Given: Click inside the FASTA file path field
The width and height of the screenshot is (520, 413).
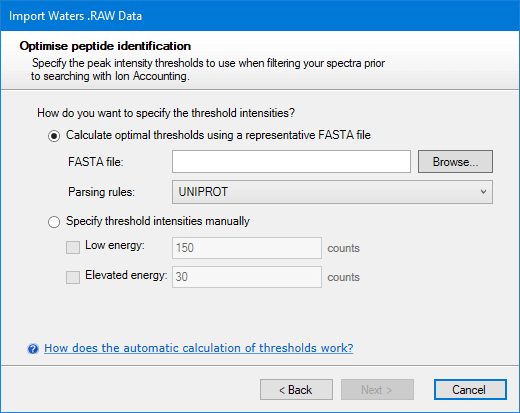Looking at the screenshot, I should point(291,162).
